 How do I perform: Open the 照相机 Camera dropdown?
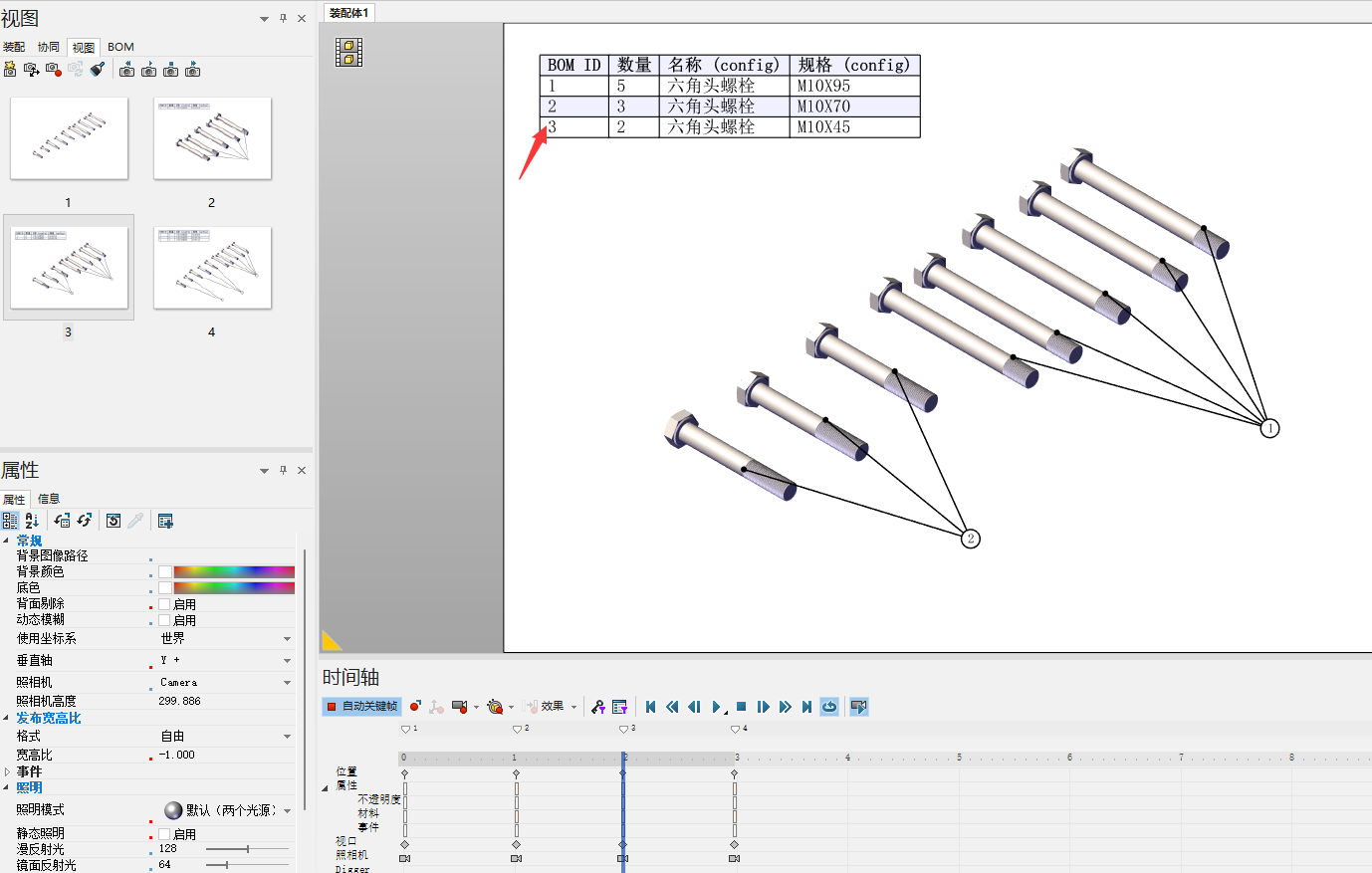[x=287, y=683]
